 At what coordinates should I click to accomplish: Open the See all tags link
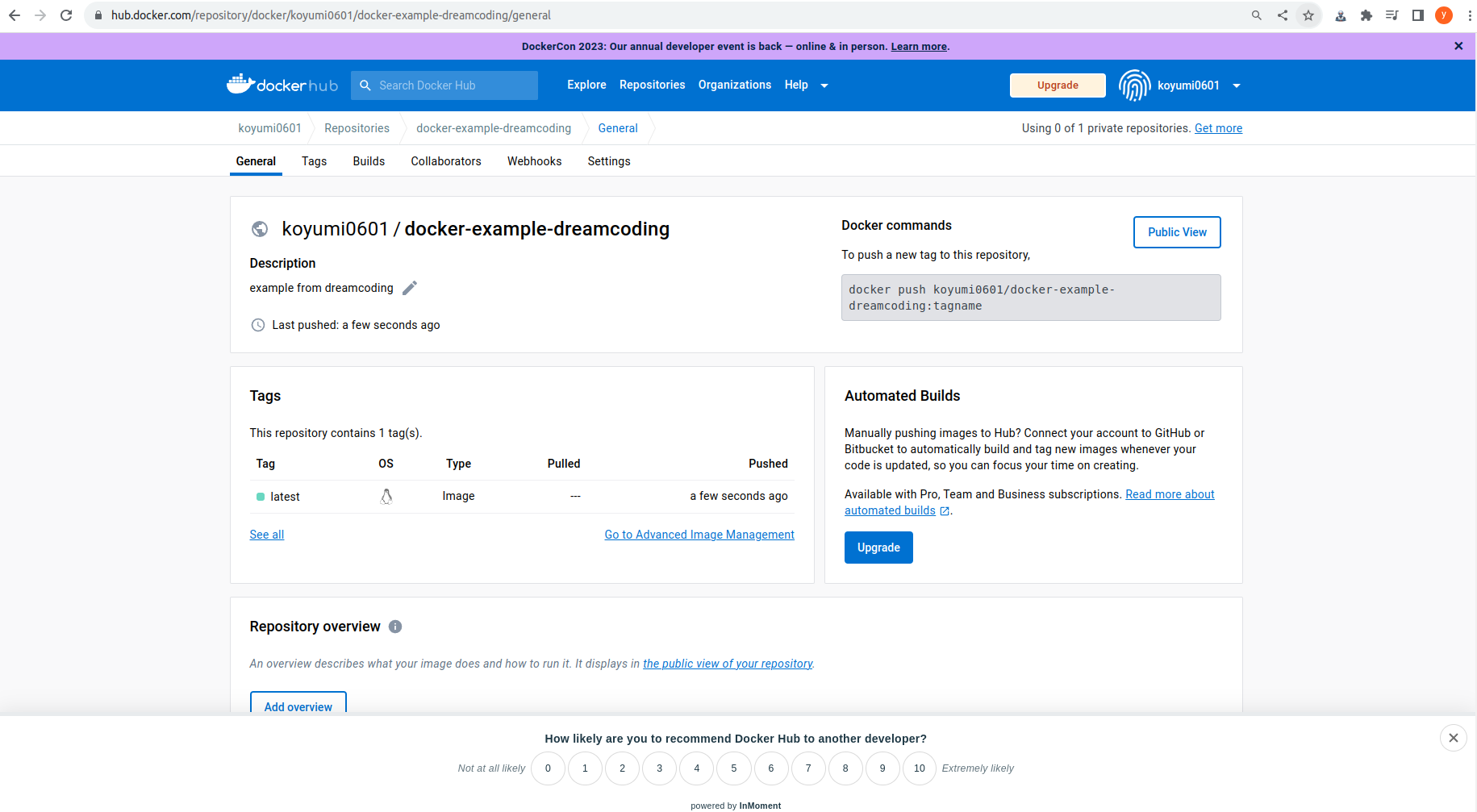pos(267,535)
